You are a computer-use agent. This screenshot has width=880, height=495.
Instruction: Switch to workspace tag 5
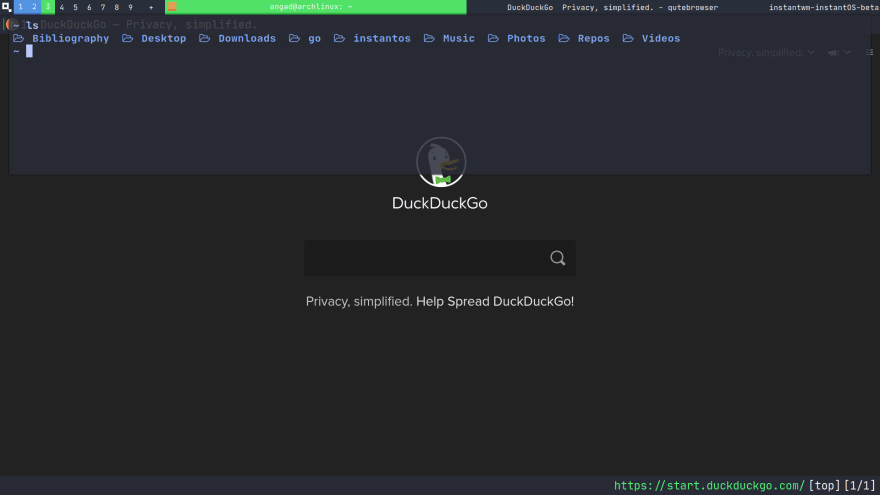(x=75, y=7)
